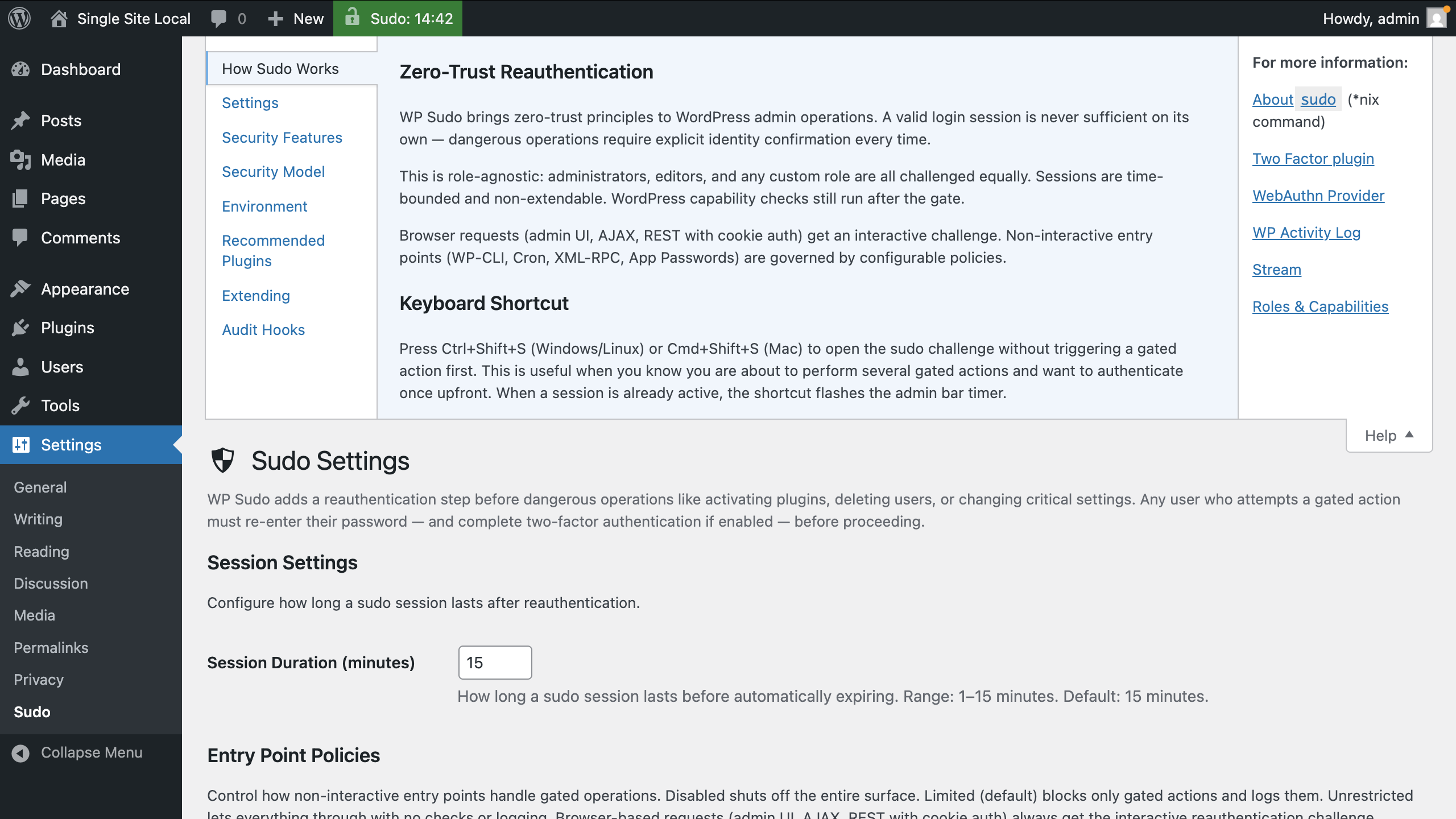1456x819 pixels.
Task: Open Sudo settings submenu
Action: (32, 712)
